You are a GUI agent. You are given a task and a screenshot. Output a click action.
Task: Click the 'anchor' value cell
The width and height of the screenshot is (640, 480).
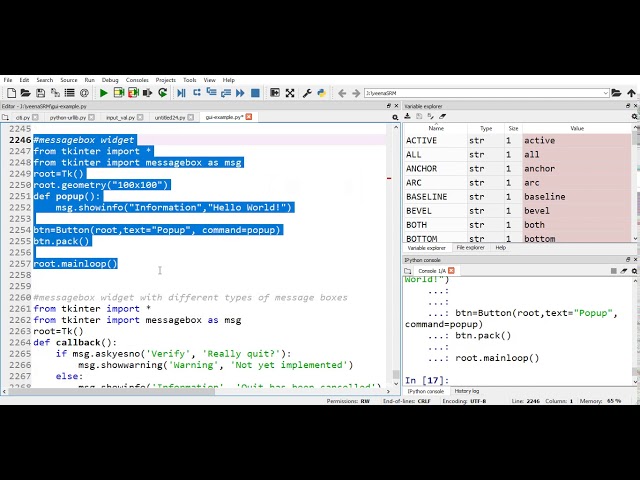577,169
